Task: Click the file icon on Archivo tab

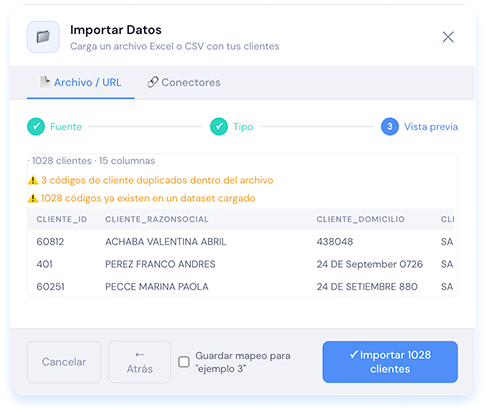Action: pos(45,82)
